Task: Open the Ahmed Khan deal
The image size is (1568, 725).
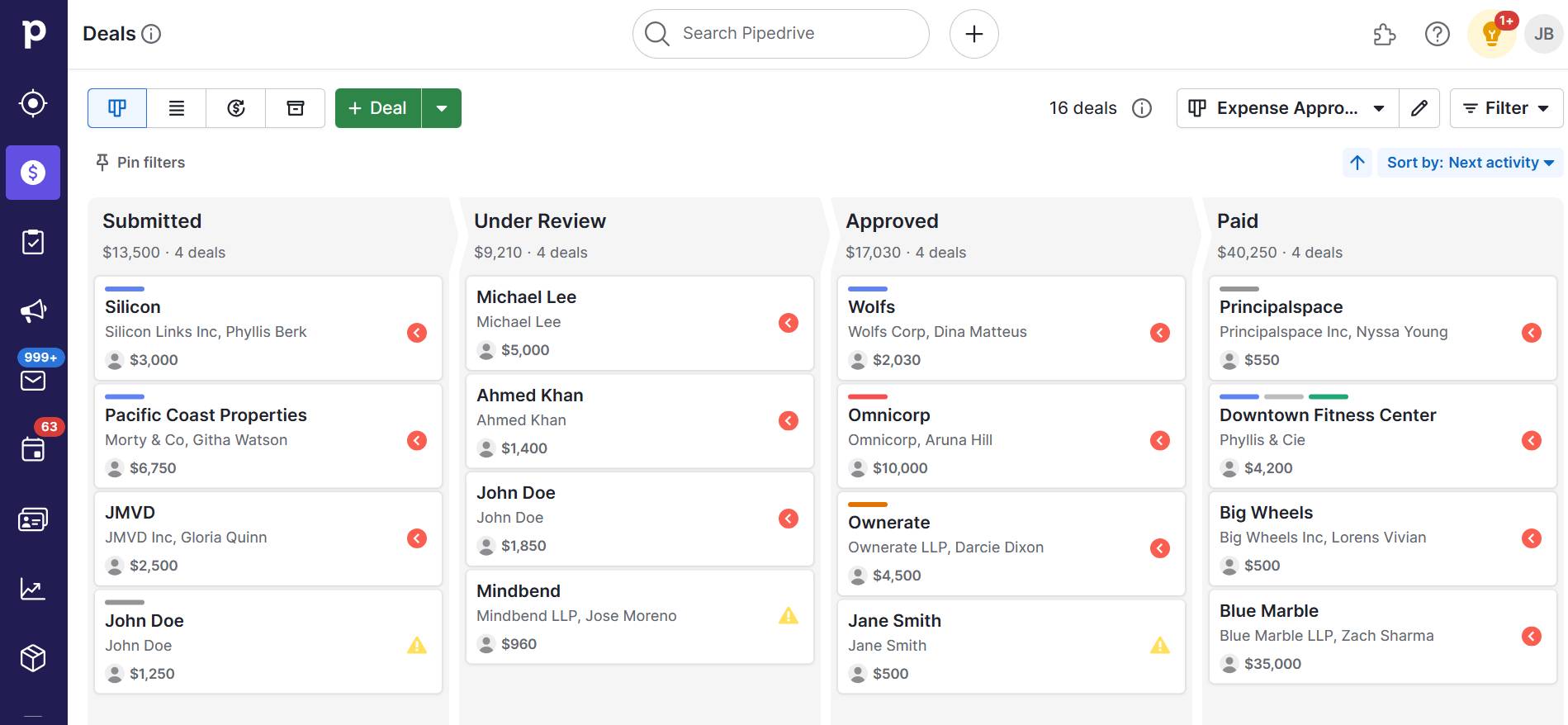Action: click(x=640, y=422)
